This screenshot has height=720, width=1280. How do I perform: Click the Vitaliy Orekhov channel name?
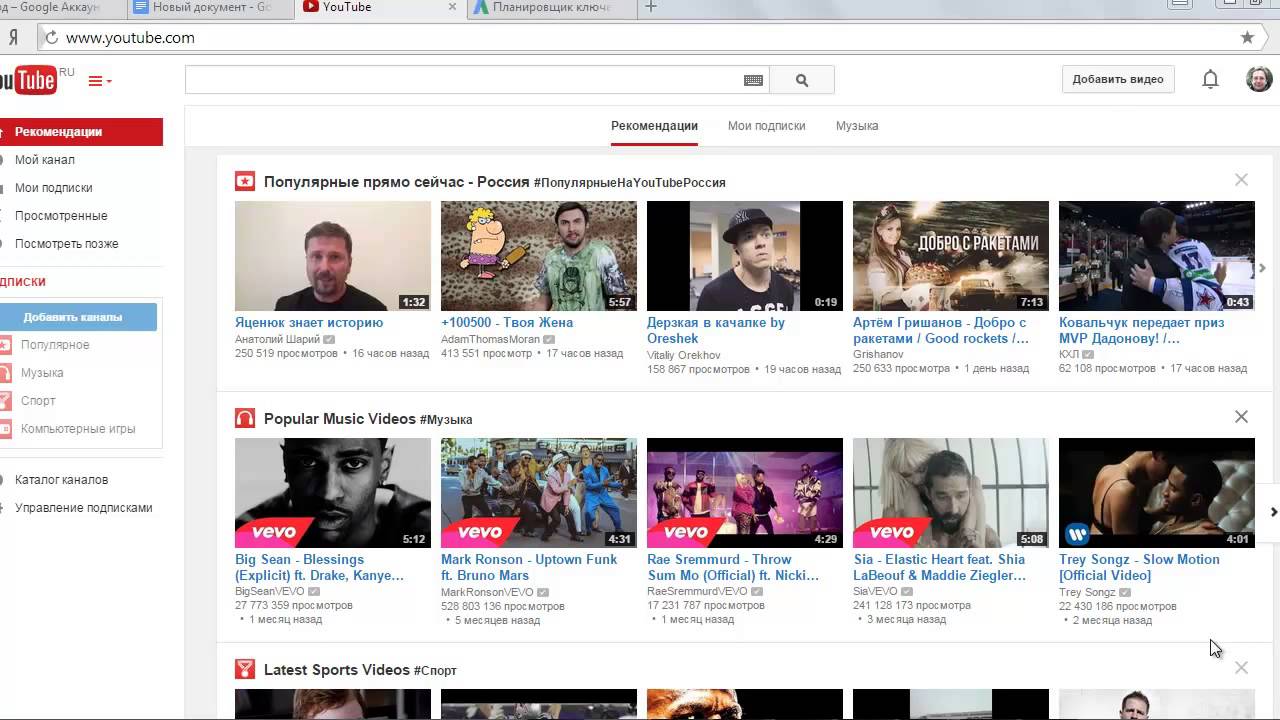coord(683,355)
